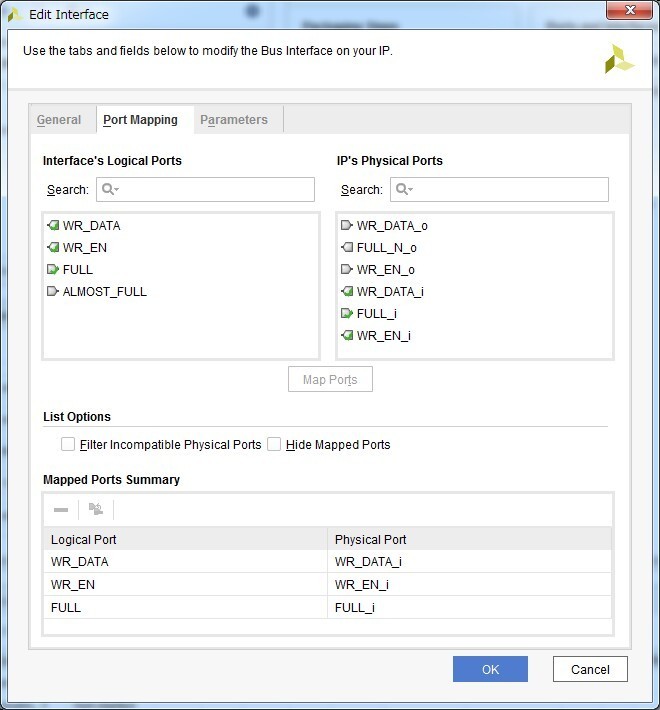Viewport: 660px width, 710px height.
Task: Switch to the General tab
Action: (59, 120)
